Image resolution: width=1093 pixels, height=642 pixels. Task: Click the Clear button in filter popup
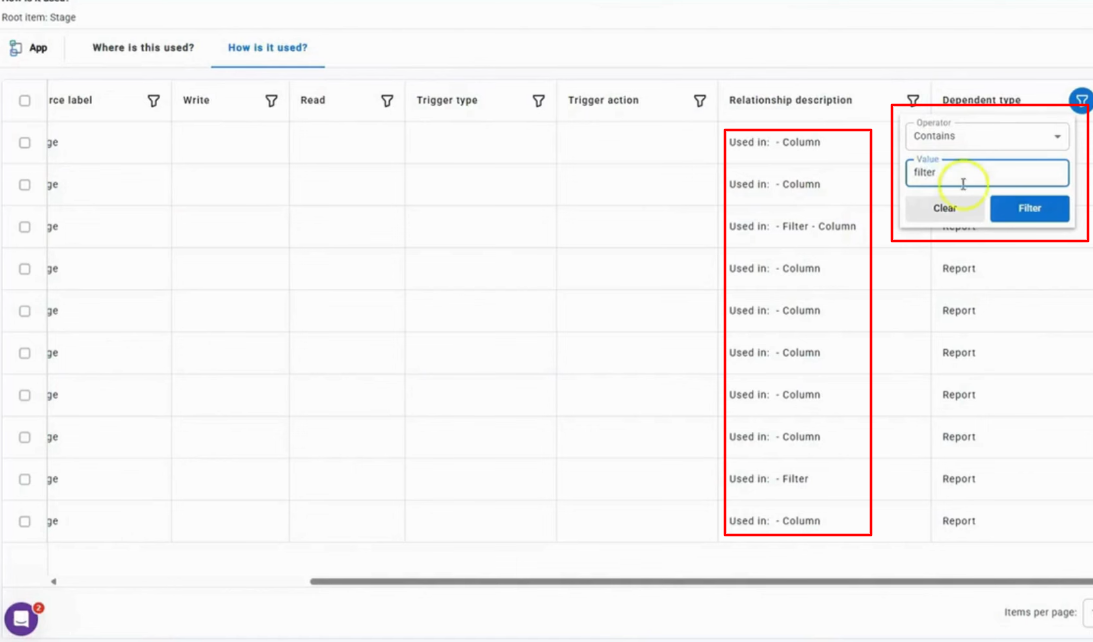click(944, 208)
